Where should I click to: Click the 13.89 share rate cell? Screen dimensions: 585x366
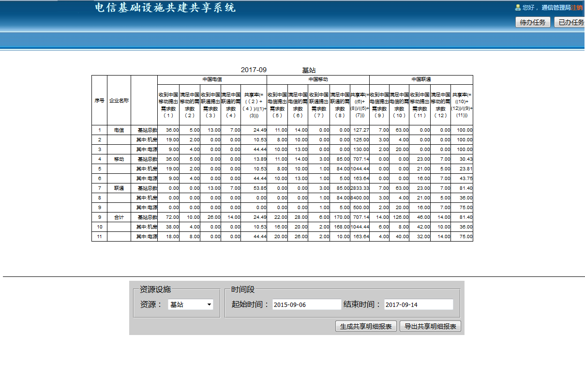click(254, 159)
